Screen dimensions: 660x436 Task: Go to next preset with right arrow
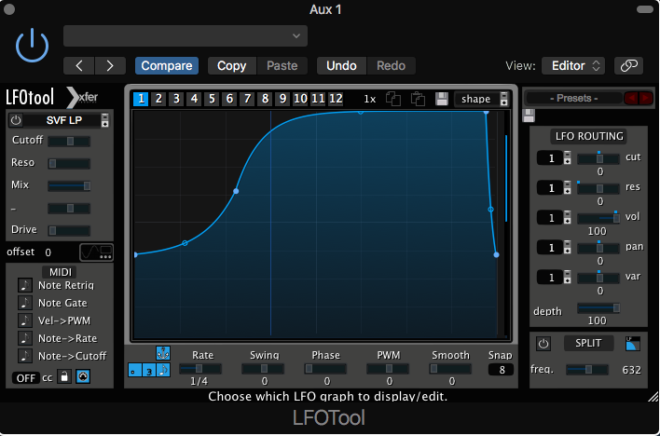110,66
